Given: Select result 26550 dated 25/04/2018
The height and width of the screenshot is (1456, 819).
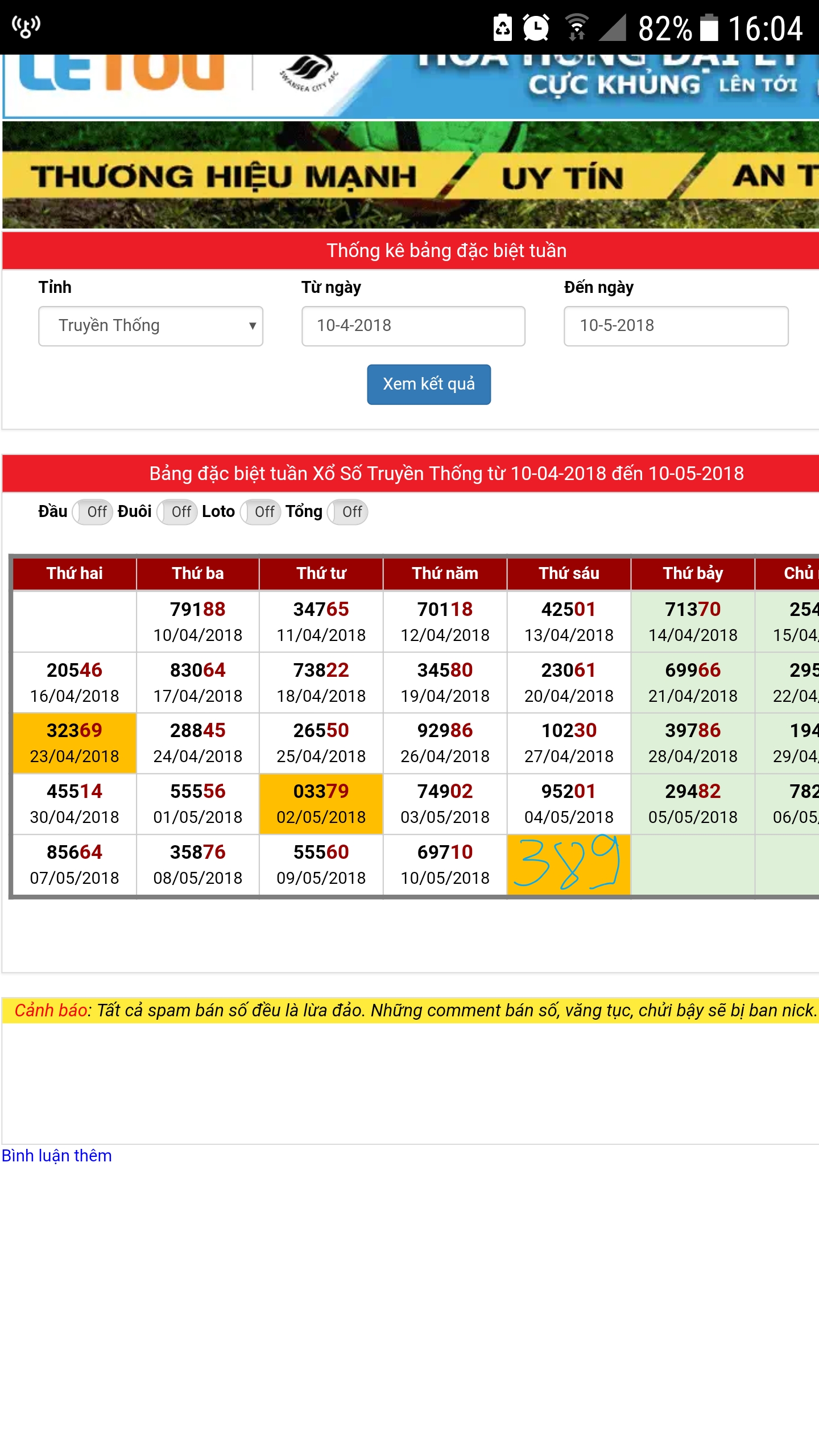Looking at the screenshot, I should pyautogui.click(x=321, y=743).
